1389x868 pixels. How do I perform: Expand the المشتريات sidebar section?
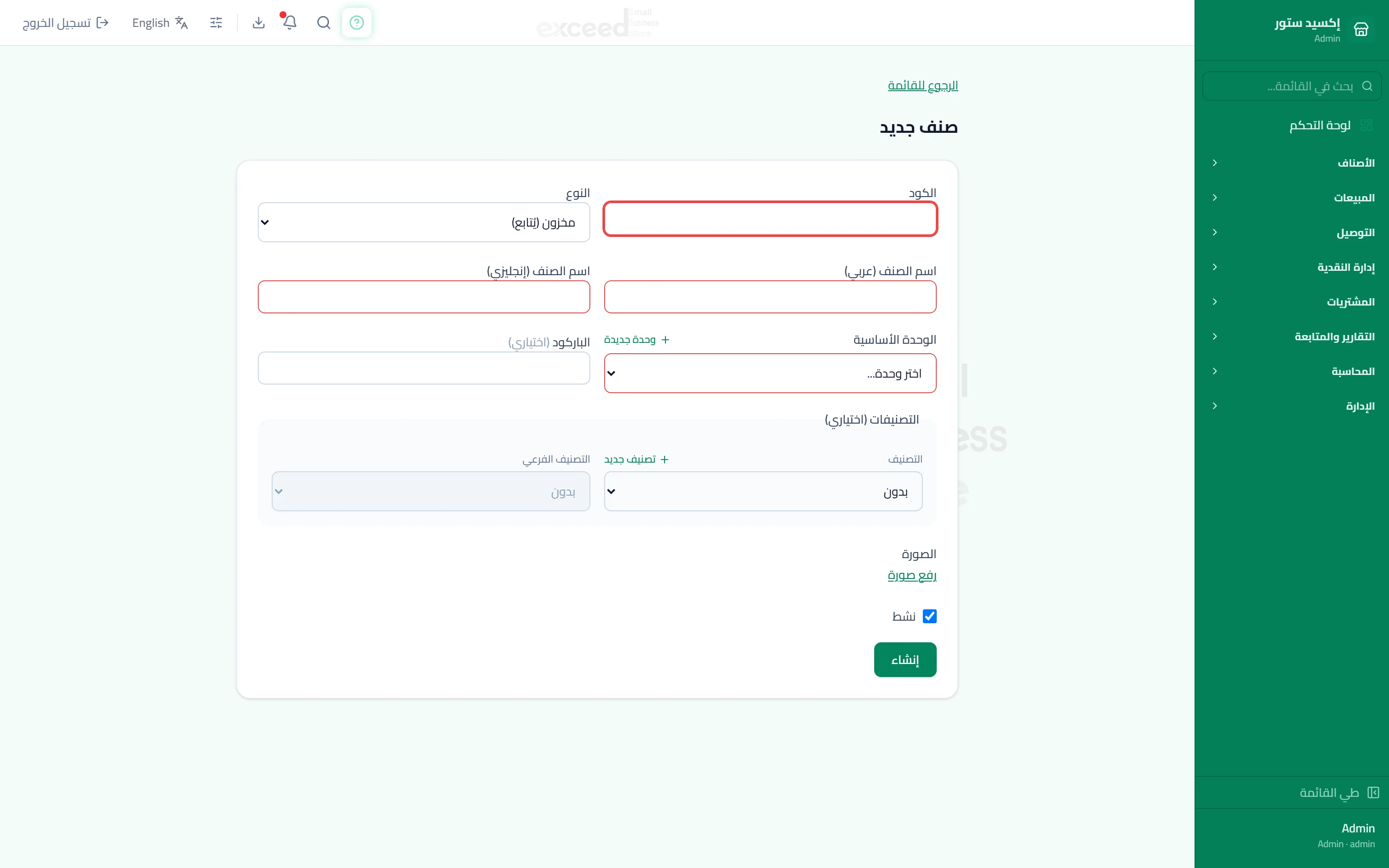tap(1291, 302)
